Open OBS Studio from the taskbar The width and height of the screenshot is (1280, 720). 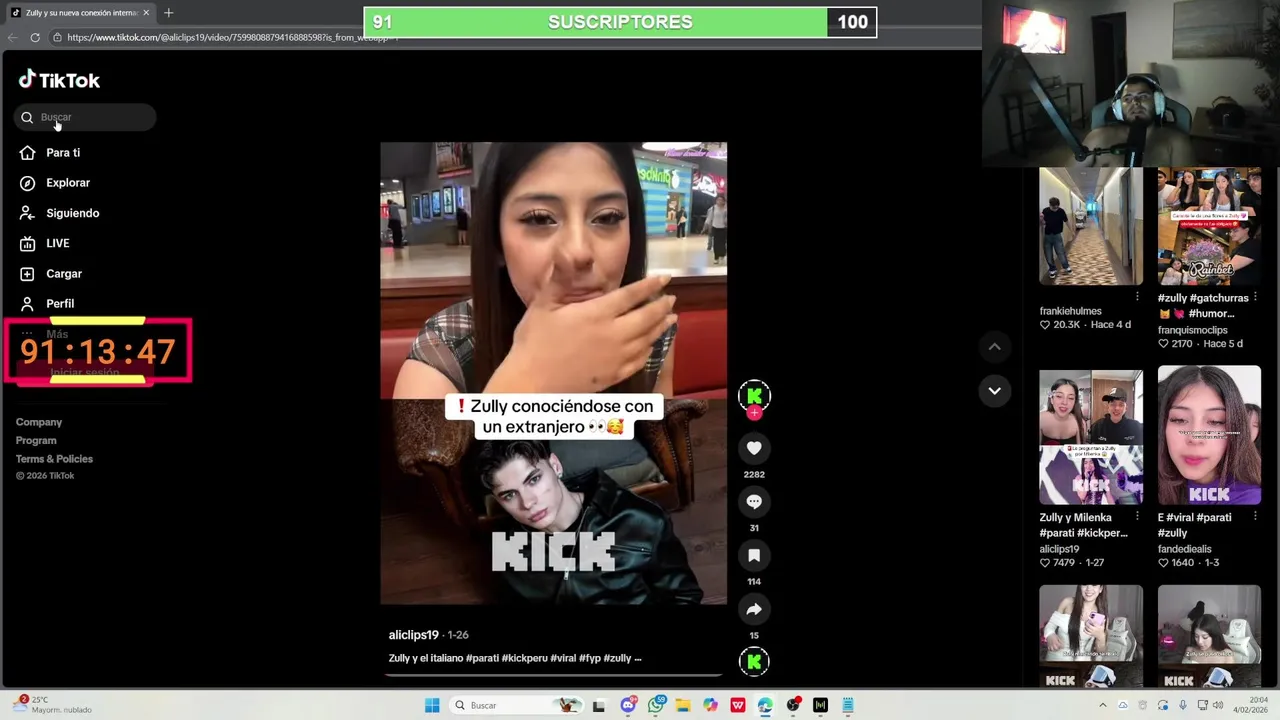tap(793, 705)
